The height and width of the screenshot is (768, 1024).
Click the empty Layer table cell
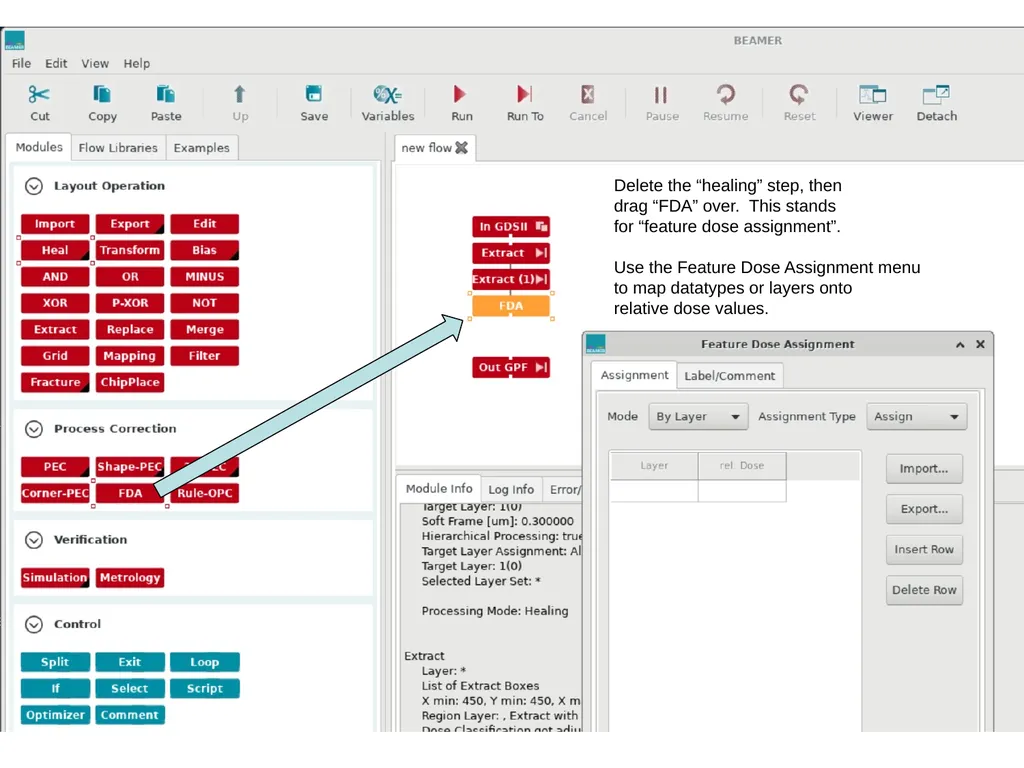click(654, 491)
